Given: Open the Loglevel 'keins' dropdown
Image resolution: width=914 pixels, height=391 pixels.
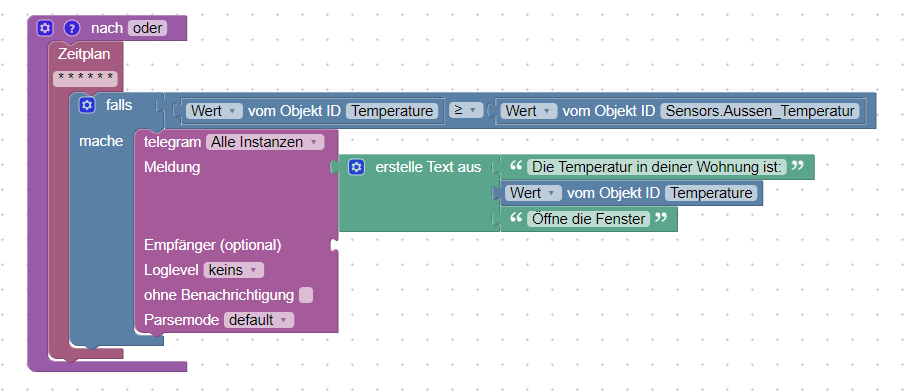Looking at the screenshot, I should (x=234, y=270).
